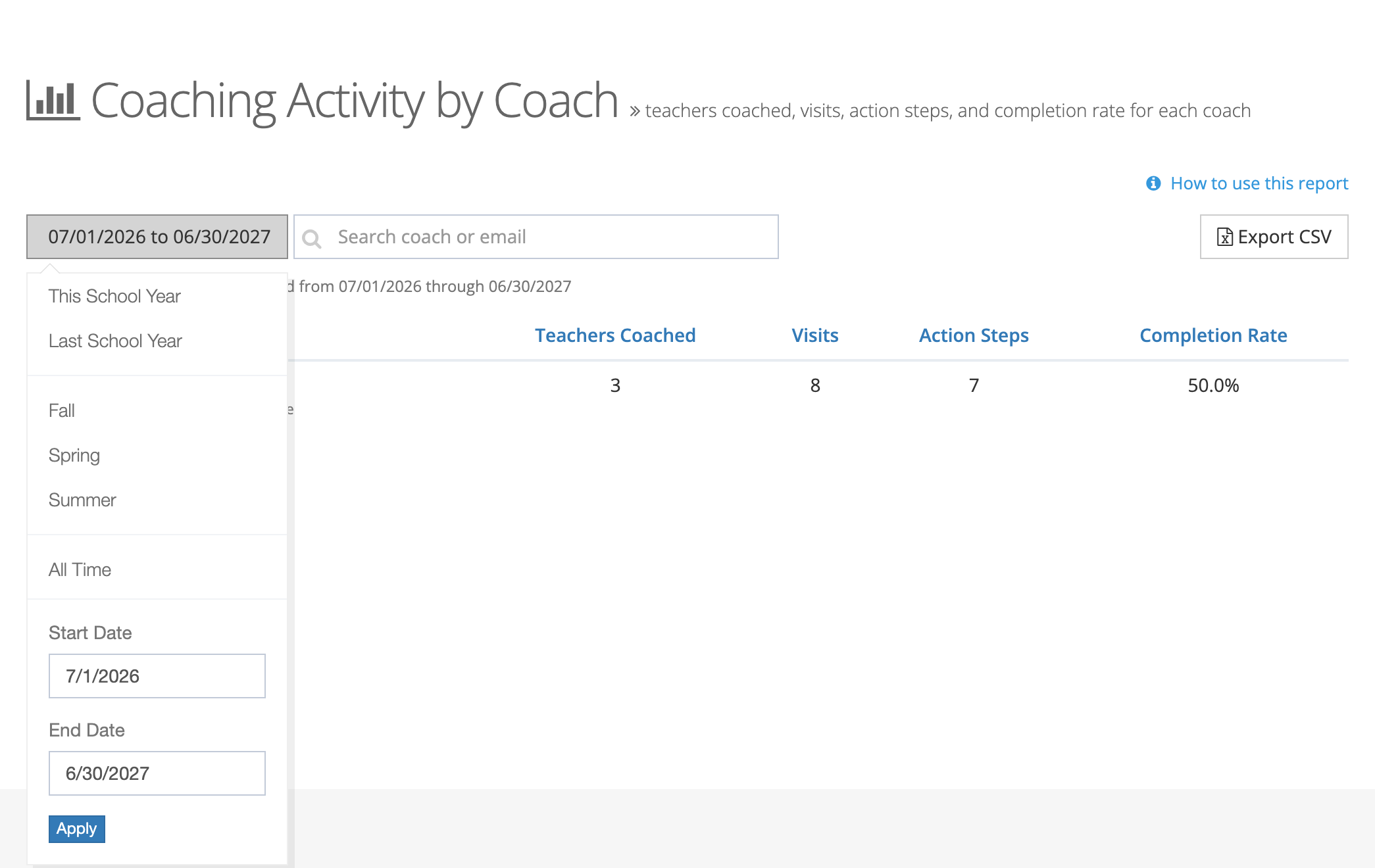This screenshot has height=868, width=1375.
Task: Click the subtitle about teachers coached, visits
Action: (948, 110)
